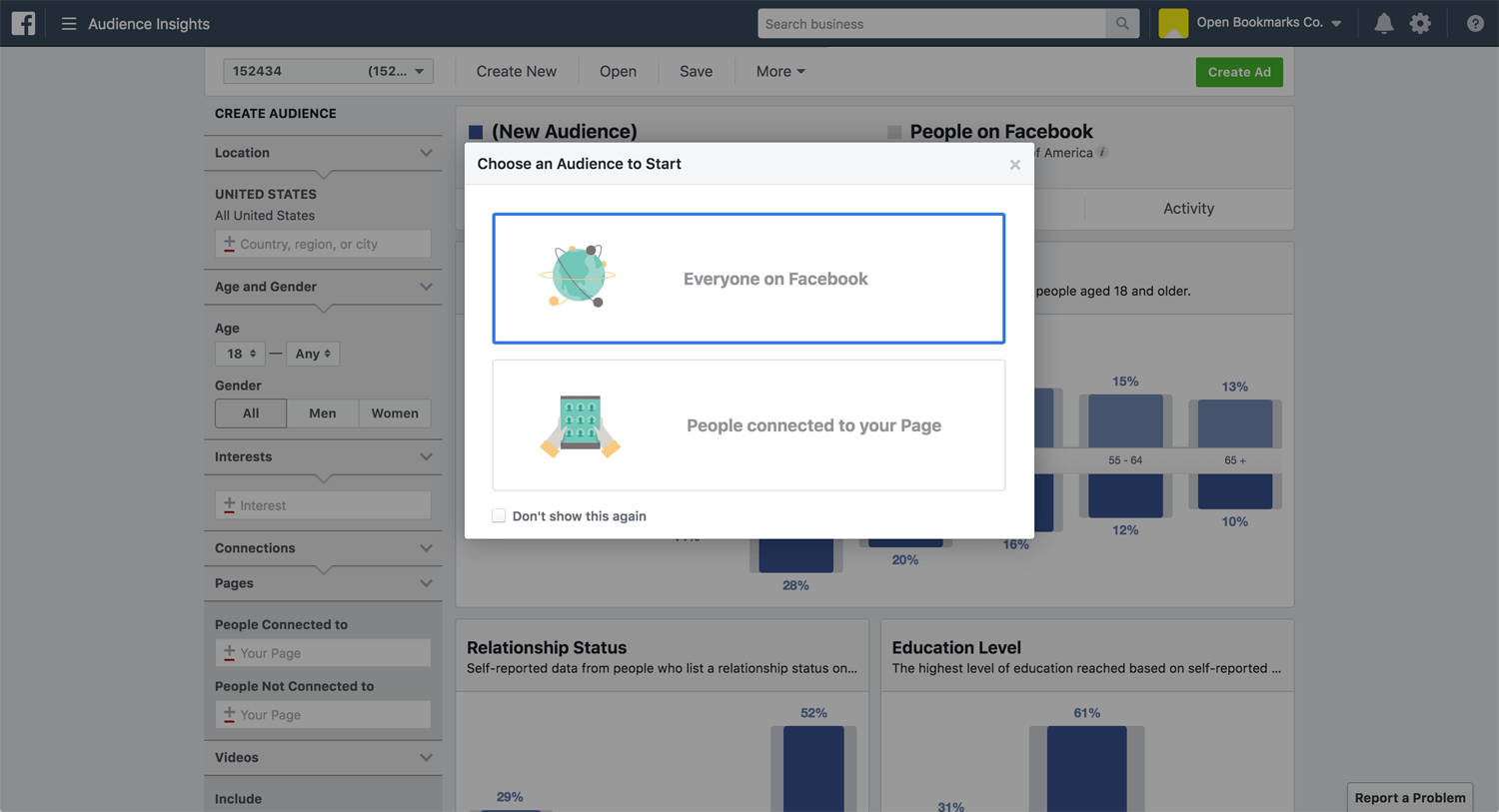Click the People on Facebook gray legend square
The image size is (1499, 812).
(894, 132)
